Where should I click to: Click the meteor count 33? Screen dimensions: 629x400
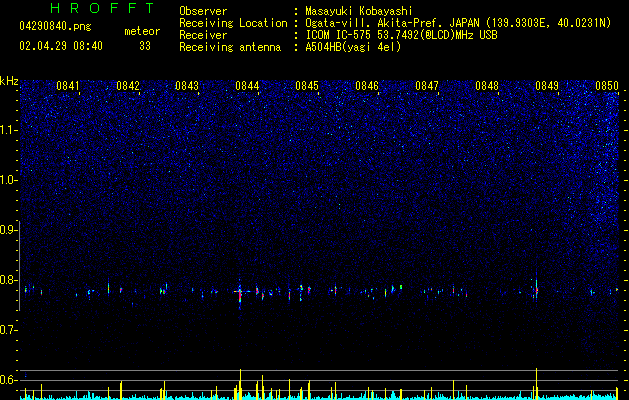point(145,46)
